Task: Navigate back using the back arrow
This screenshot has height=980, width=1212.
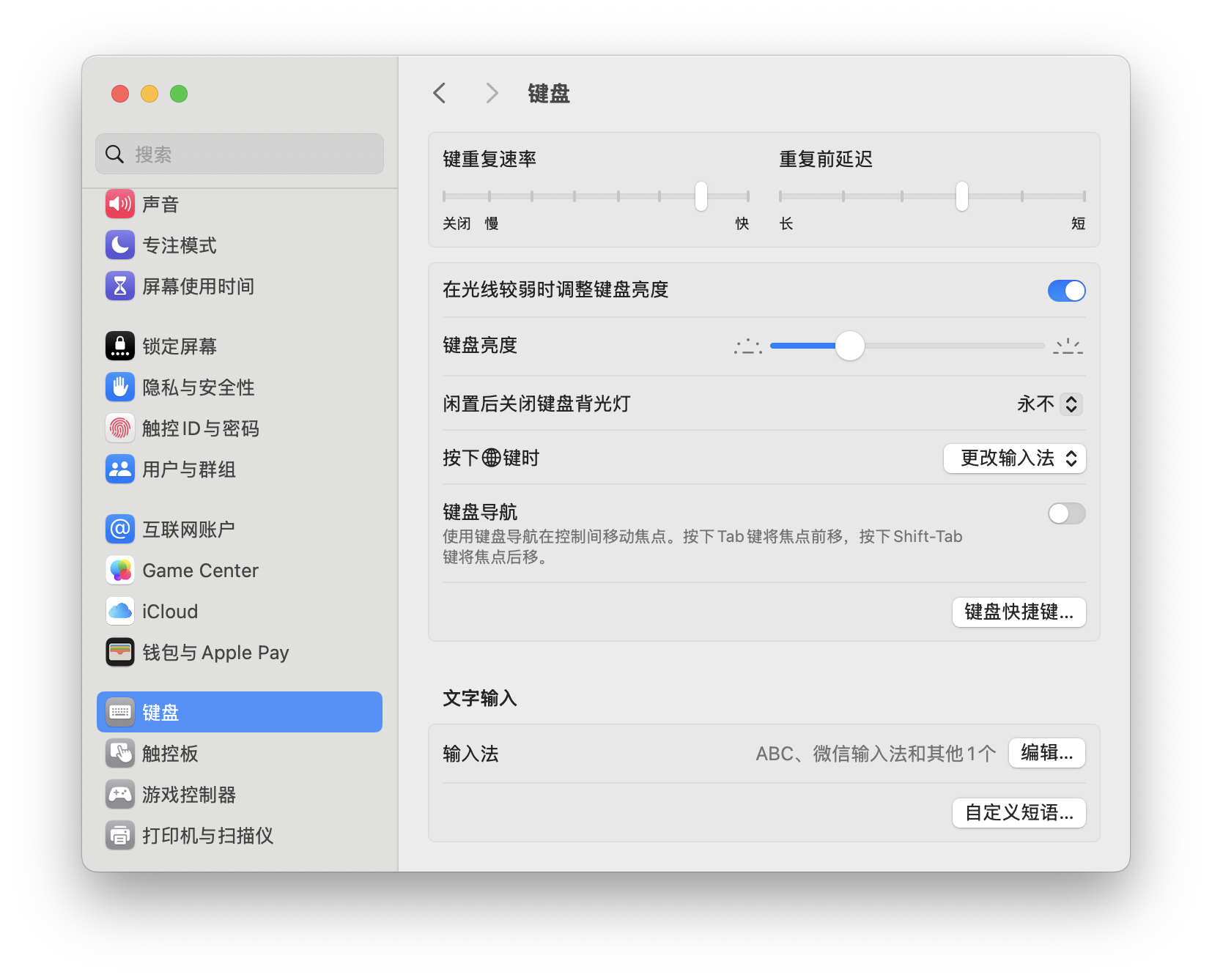Action: tap(440, 93)
